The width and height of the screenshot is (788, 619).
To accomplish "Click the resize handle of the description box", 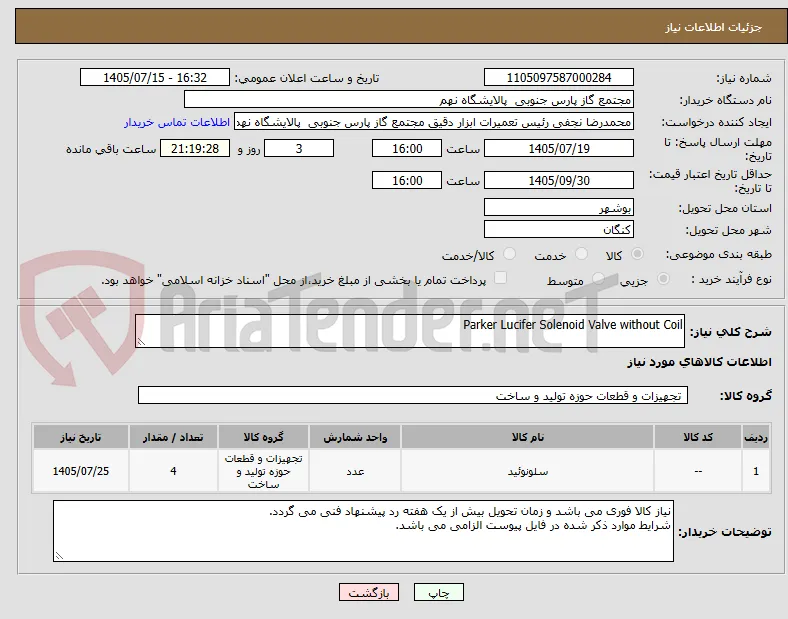I will point(141,342).
